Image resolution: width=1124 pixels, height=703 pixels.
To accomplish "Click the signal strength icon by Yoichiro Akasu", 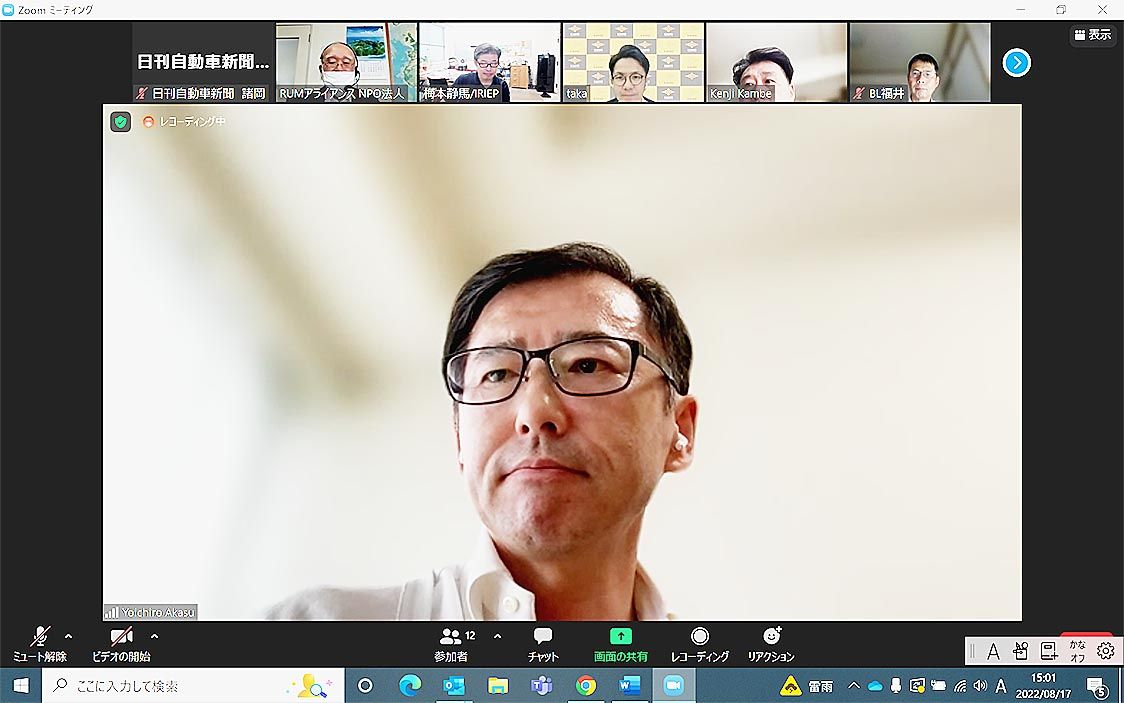I will [111, 612].
